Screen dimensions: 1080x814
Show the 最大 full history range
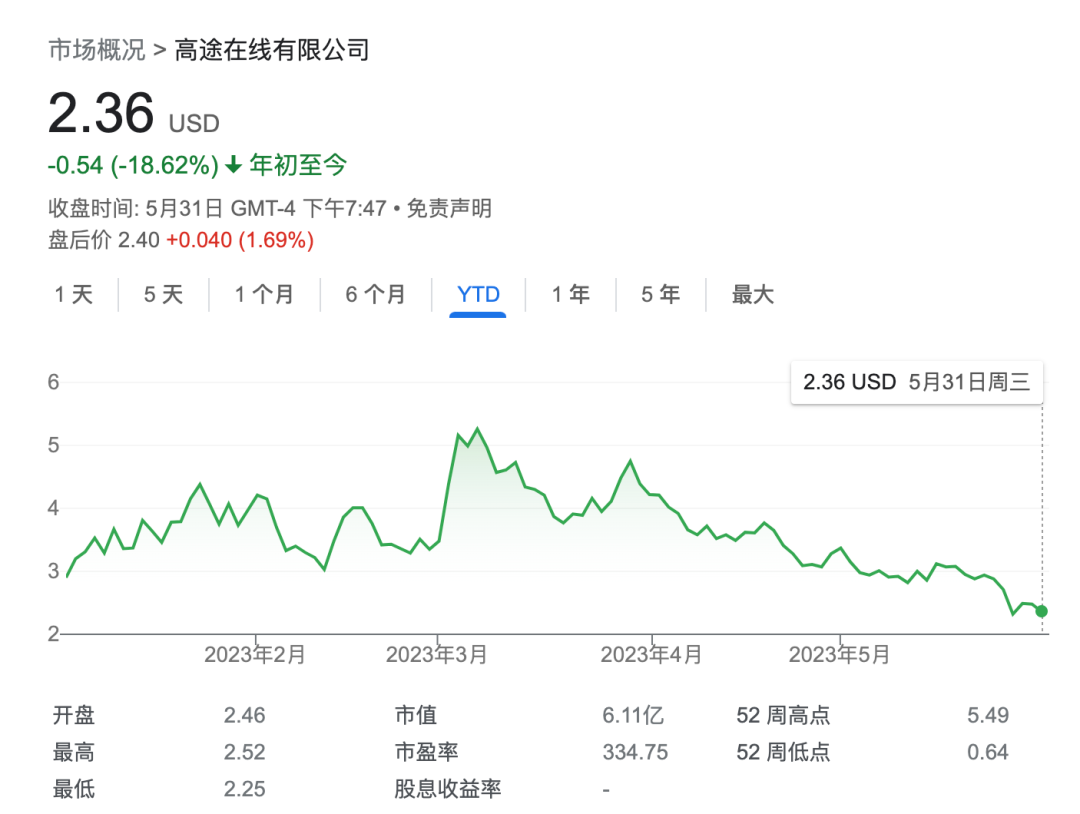coord(753,295)
